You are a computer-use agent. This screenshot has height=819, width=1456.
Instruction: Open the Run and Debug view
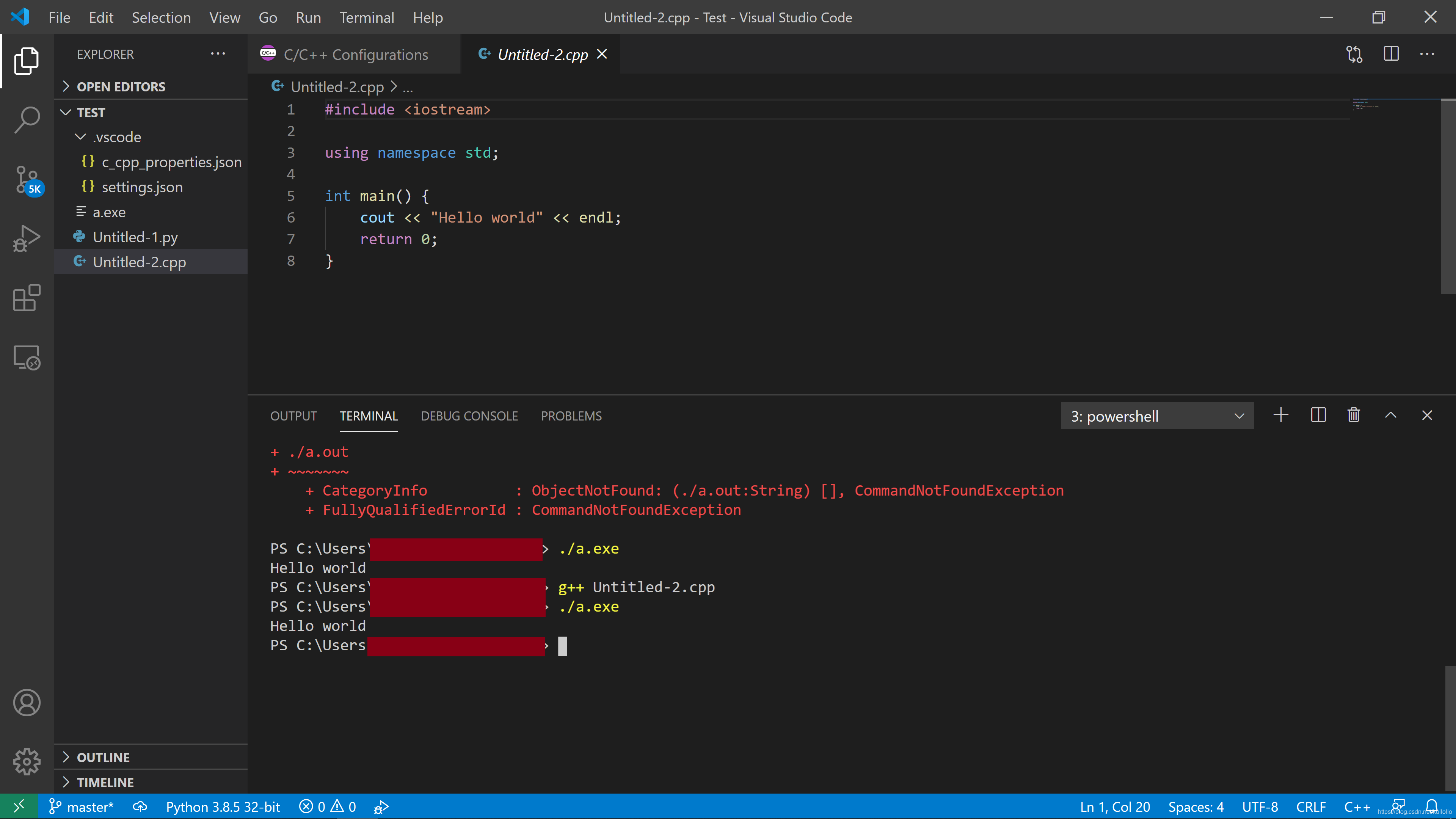[x=27, y=238]
